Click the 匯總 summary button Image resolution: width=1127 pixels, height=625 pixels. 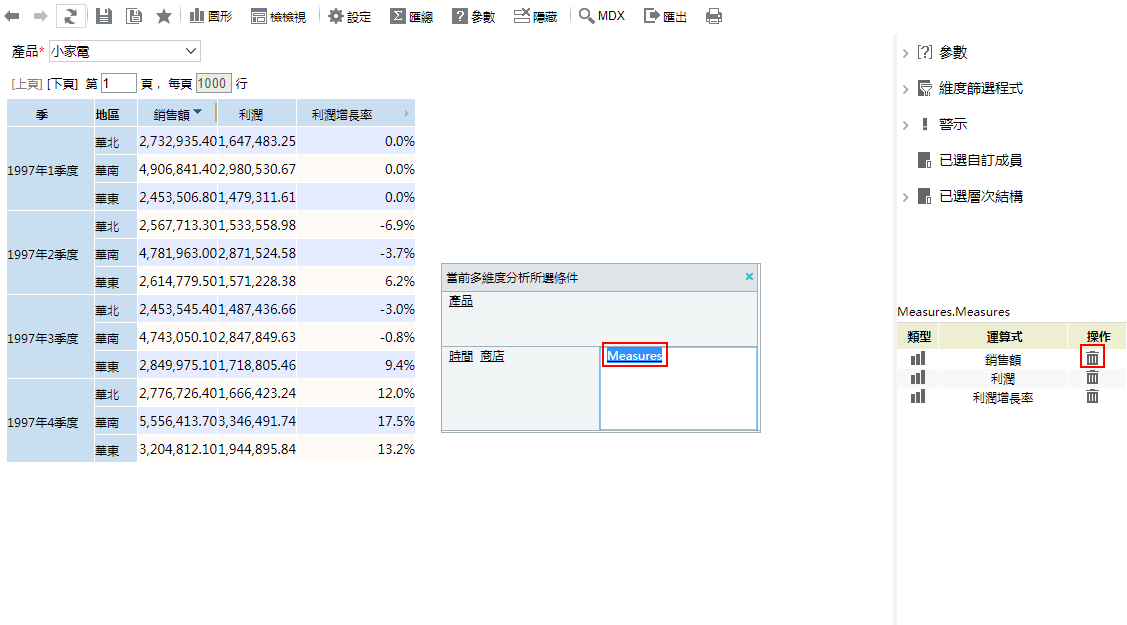pyautogui.click(x=411, y=16)
